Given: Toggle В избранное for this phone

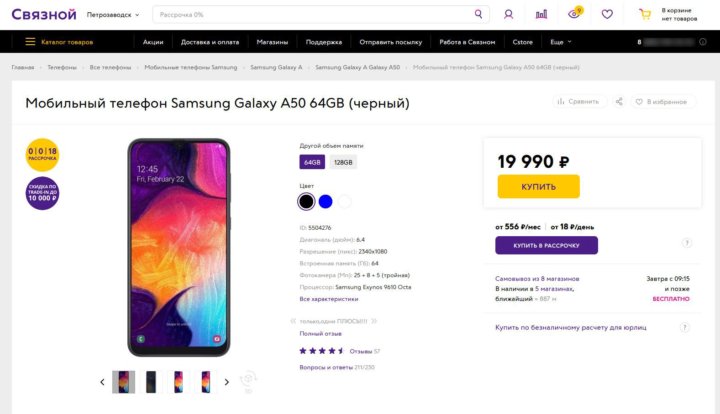Looking at the screenshot, I should click(x=661, y=102).
